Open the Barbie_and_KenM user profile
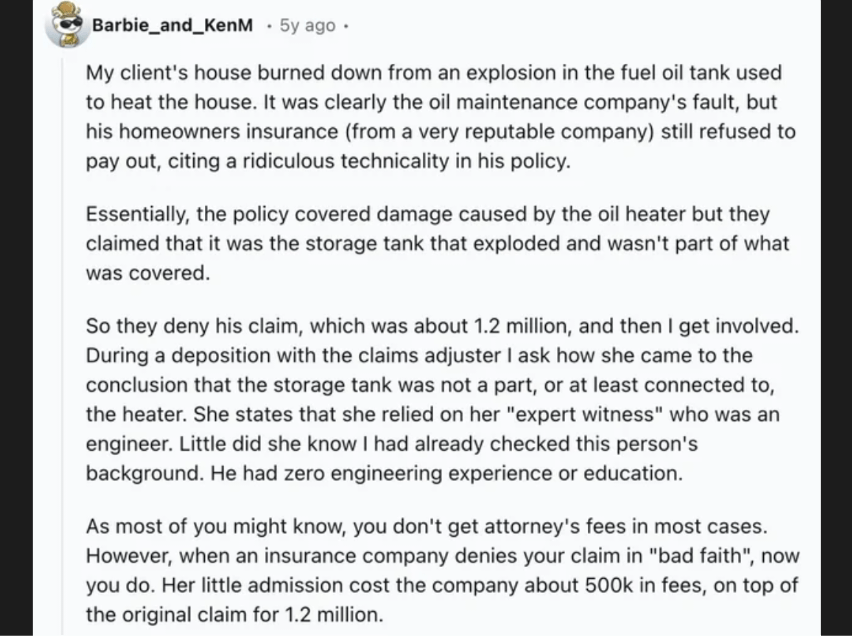This screenshot has height=636, width=853. (x=173, y=25)
